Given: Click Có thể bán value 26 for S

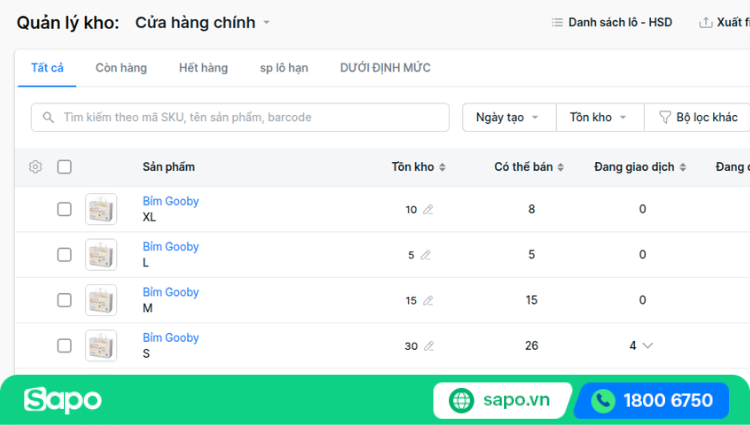Looking at the screenshot, I should click(x=531, y=345).
